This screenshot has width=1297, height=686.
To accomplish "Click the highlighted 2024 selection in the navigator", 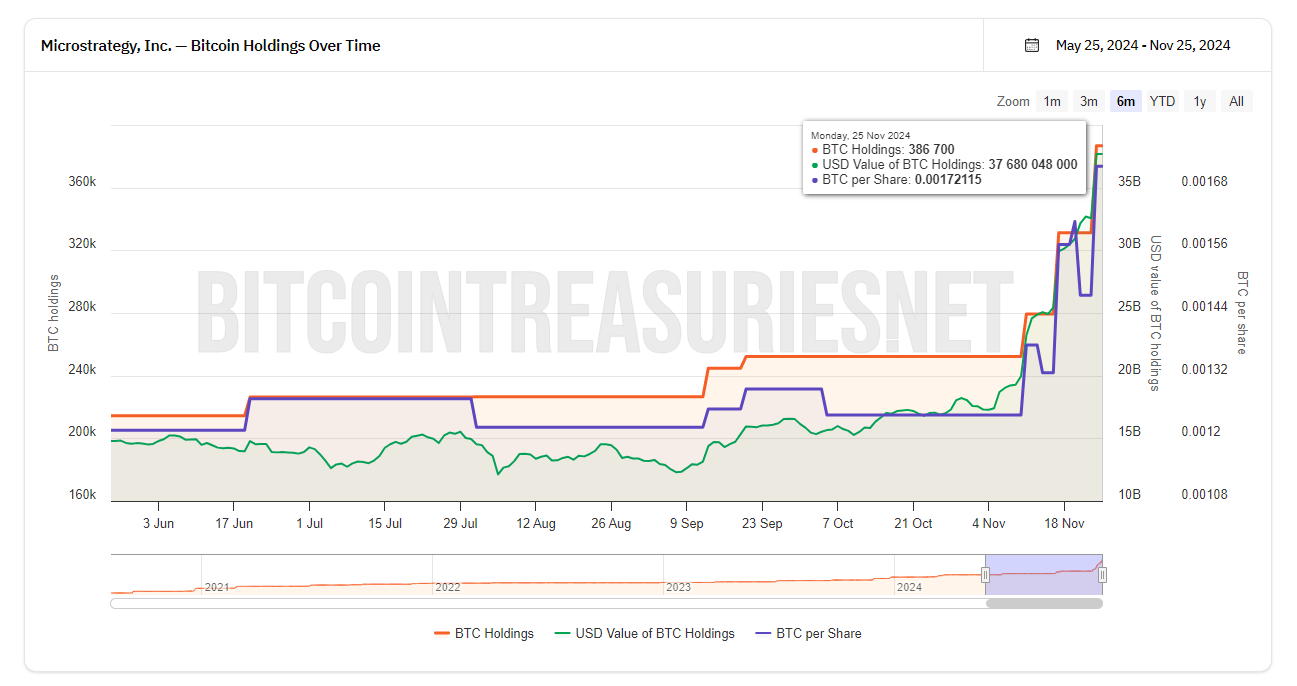I will tap(1044, 575).
